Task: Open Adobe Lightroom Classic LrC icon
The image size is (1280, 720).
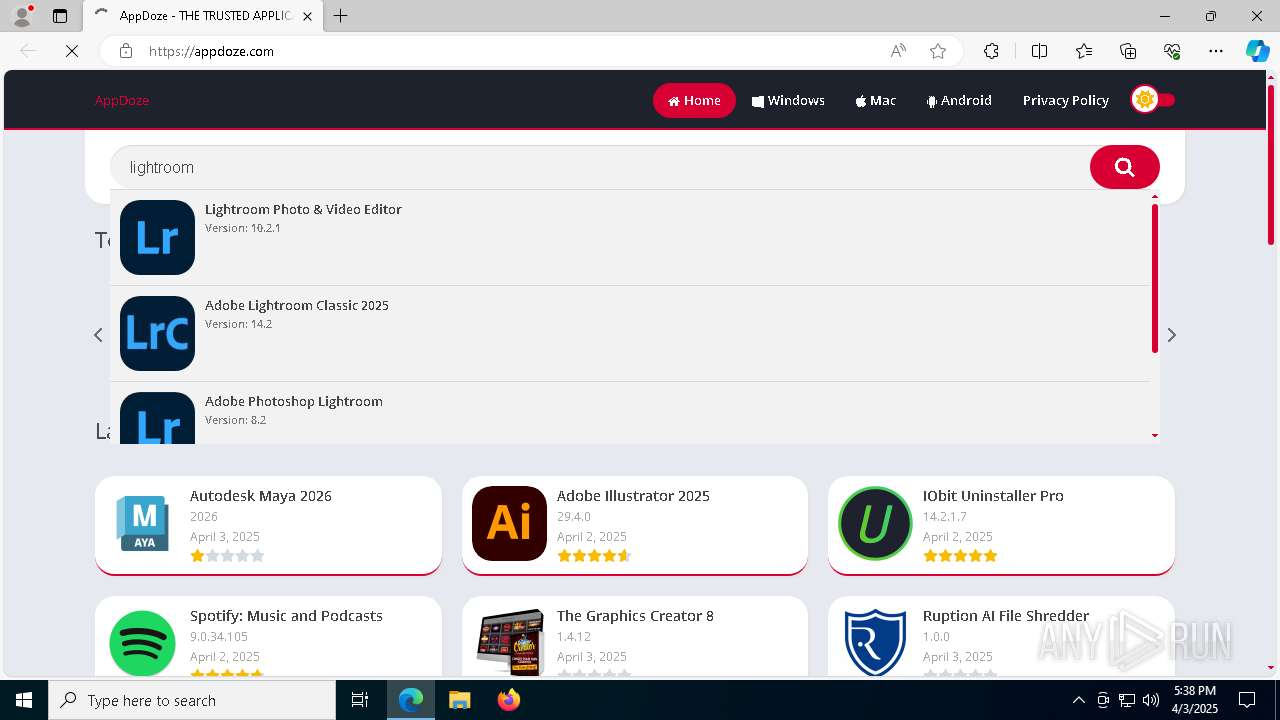Action: click(157, 333)
